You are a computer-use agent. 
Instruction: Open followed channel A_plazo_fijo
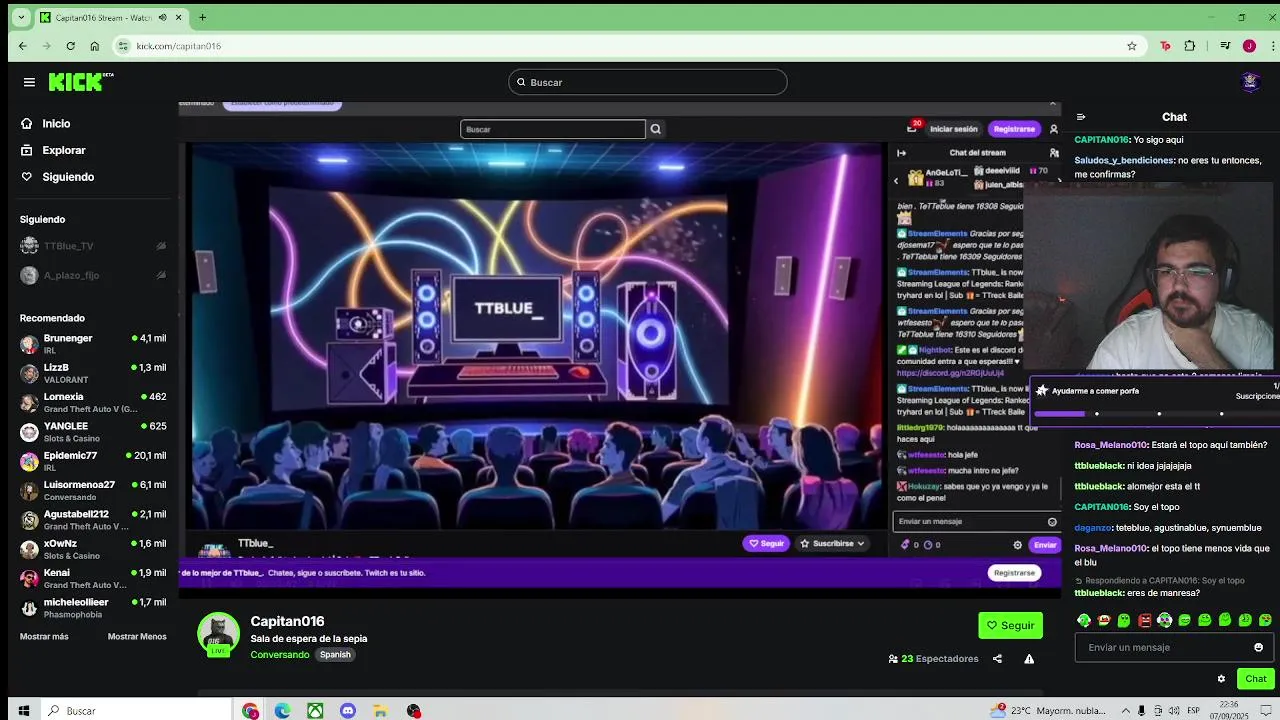point(93,275)
